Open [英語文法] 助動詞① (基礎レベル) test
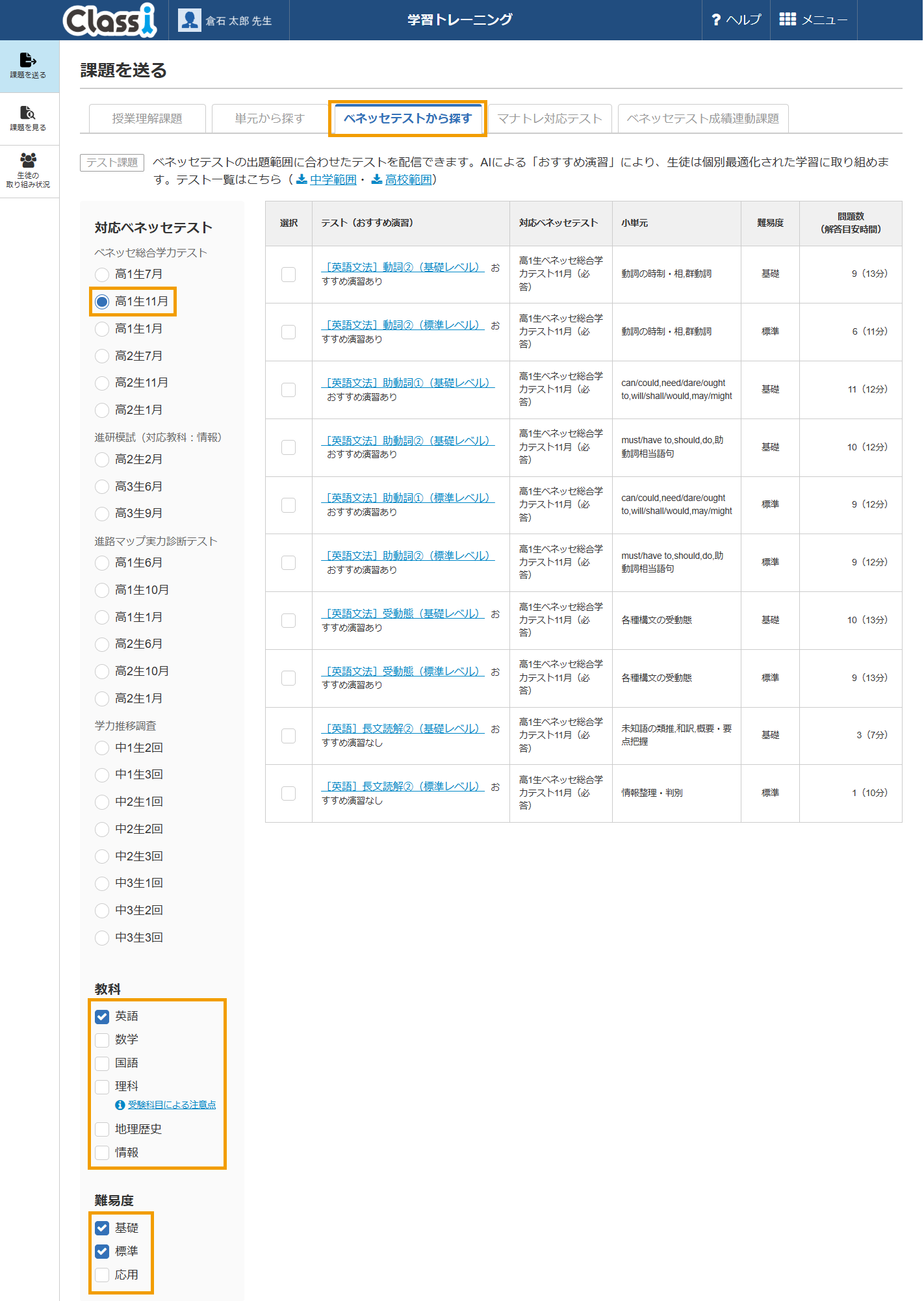This screenshot has height=1301, width=924. [x=408, y=383]
